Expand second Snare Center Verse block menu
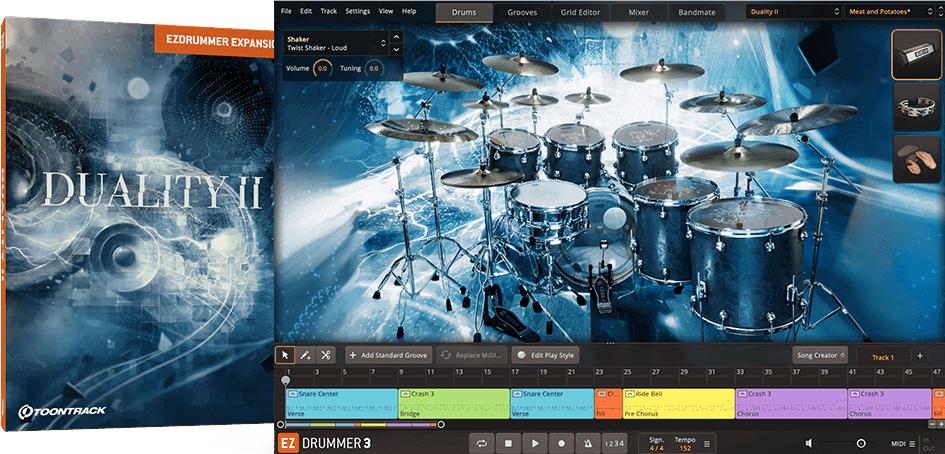Screen dimensions: 945x454 (518, 394)
